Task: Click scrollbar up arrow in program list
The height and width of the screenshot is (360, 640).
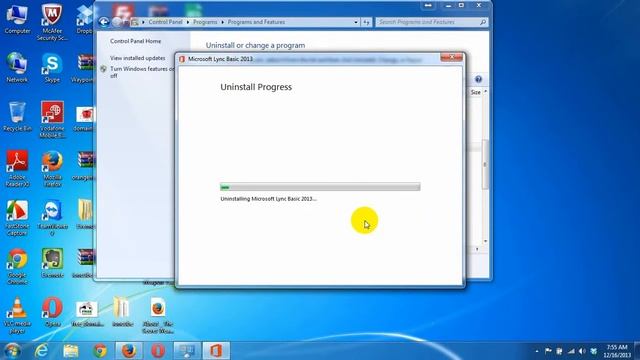Action: (485, 92)
